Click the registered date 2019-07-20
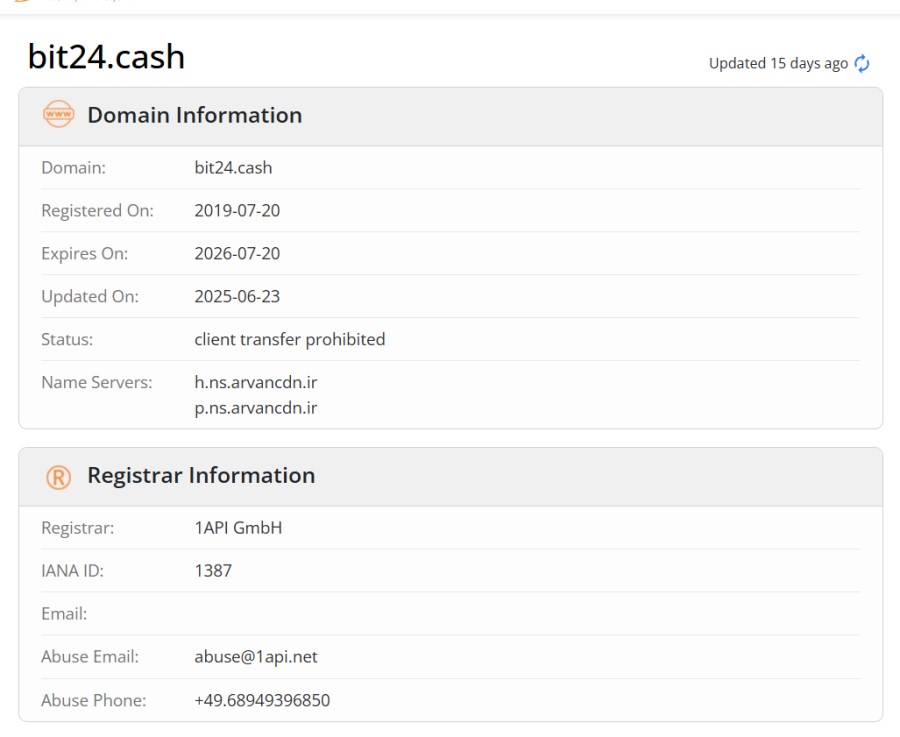Screen dimensions: 900x737 coord(237,211)
